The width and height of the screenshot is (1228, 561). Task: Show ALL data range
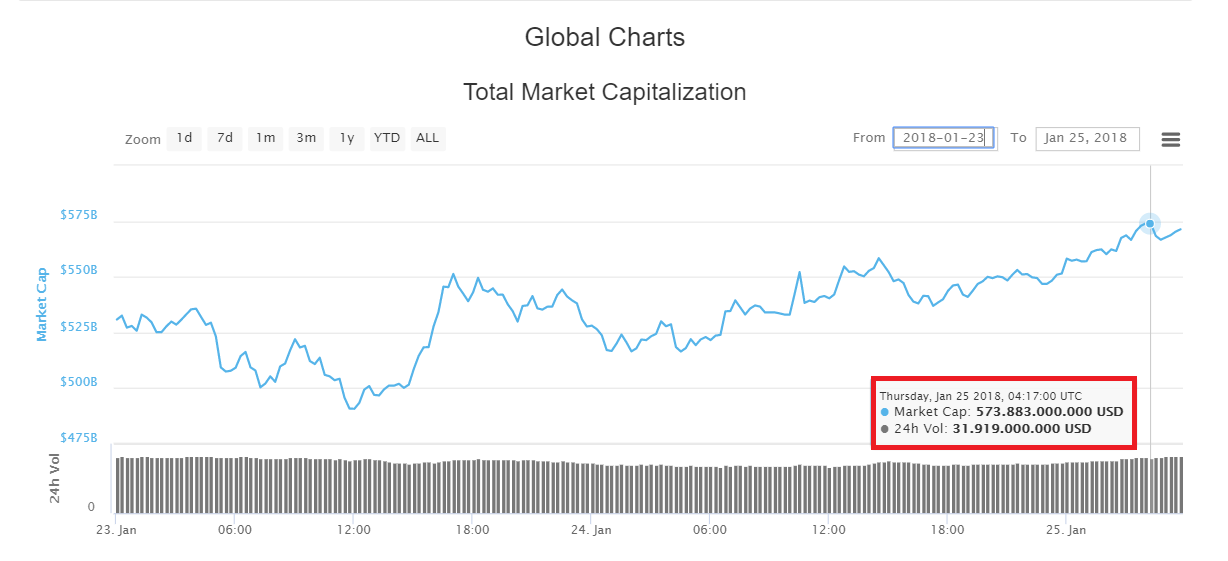point(428,138)
